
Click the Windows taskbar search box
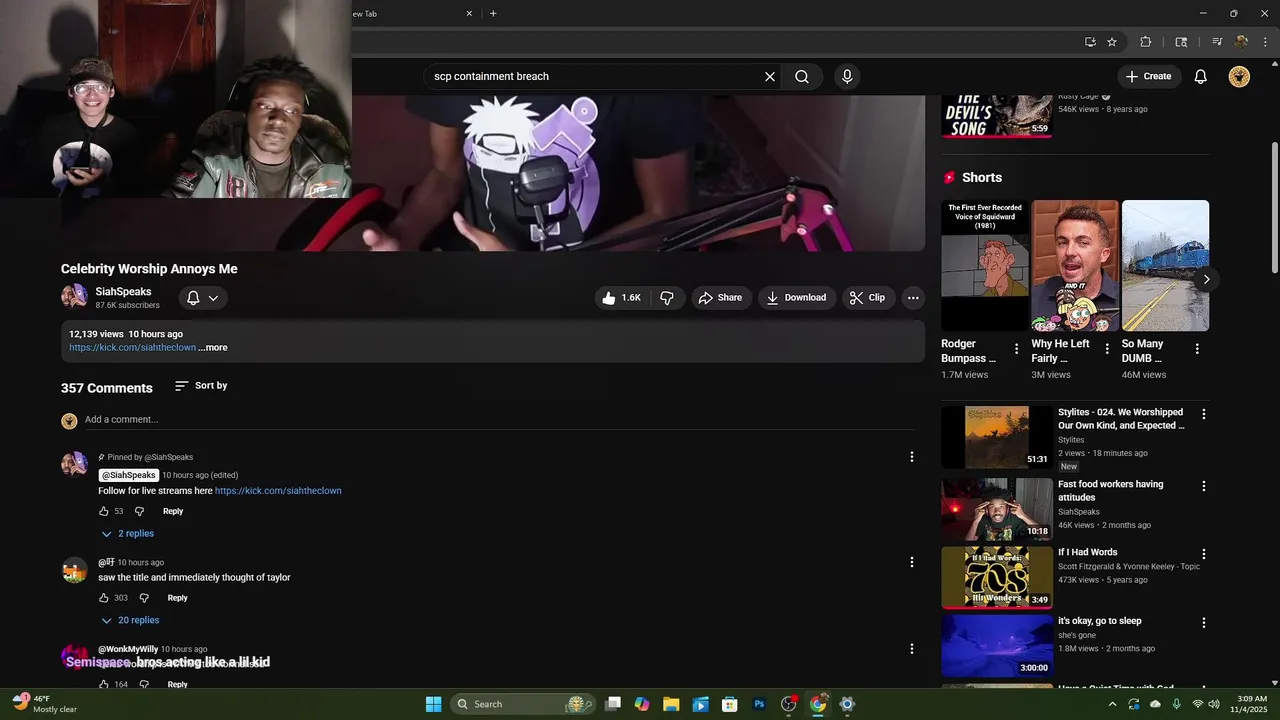522,704
